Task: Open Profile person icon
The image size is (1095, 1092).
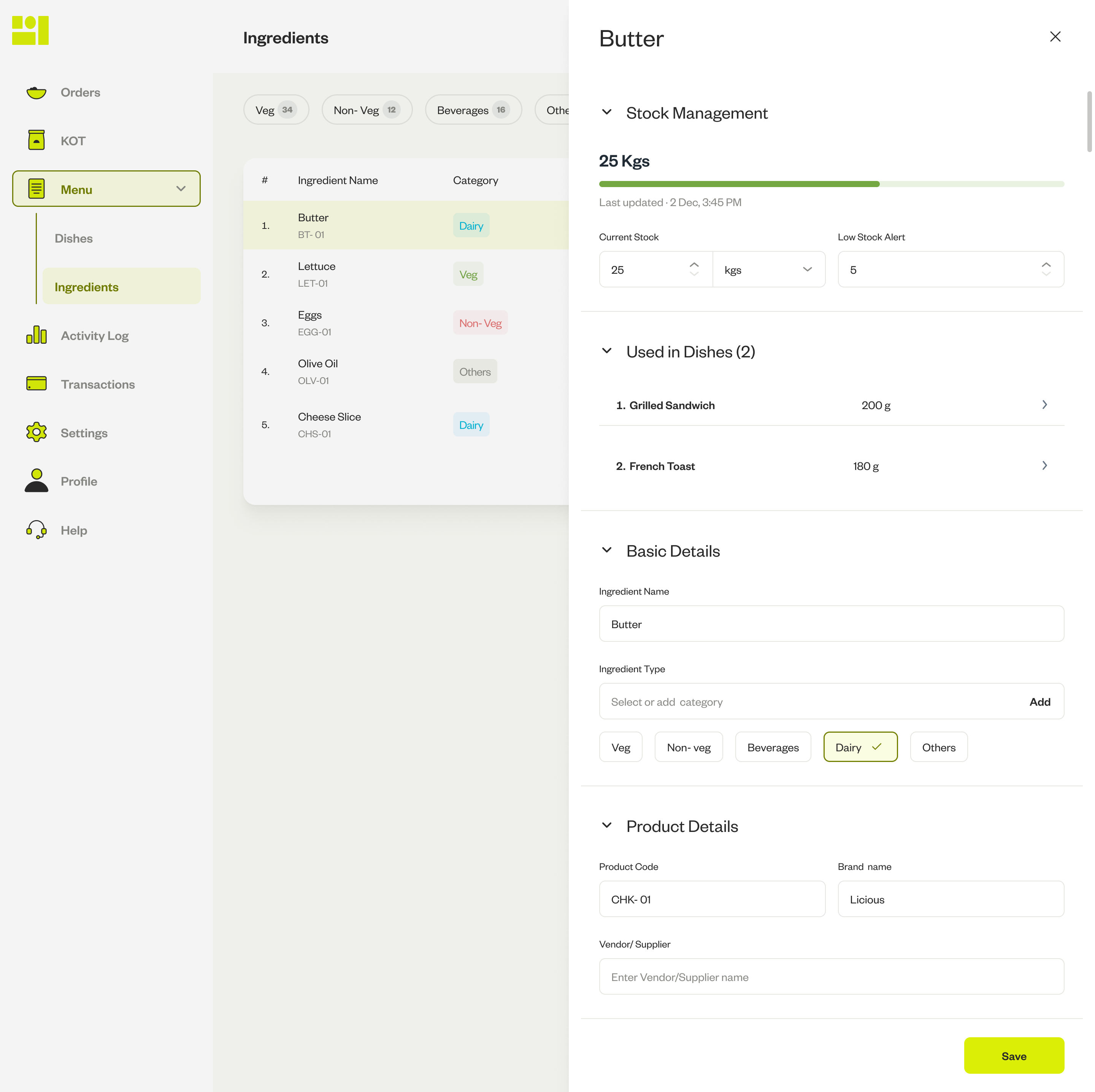Action: (36, 481)
